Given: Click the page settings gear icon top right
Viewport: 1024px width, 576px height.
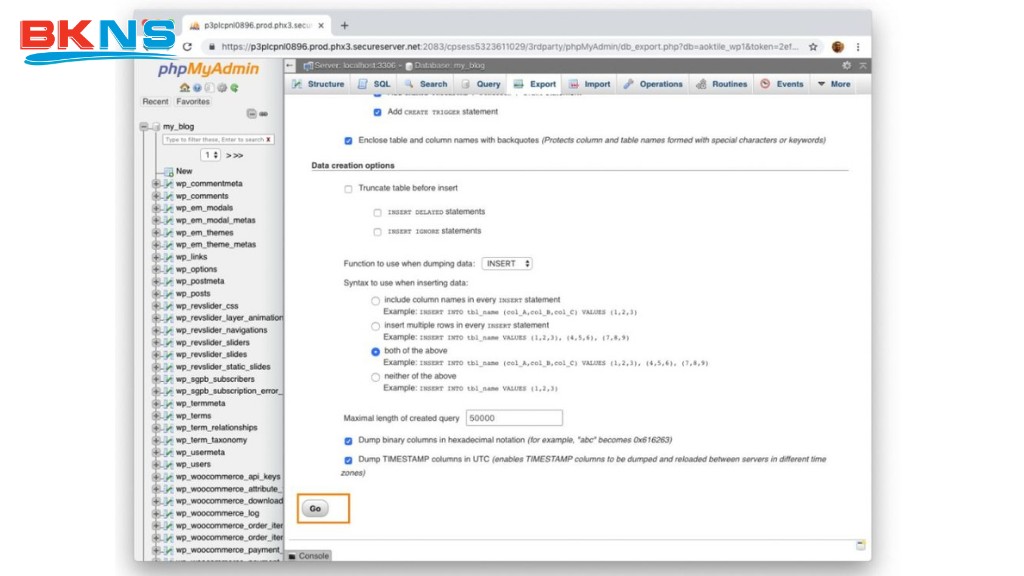Looking at the screenshot, I should click(x=846, y=65).
